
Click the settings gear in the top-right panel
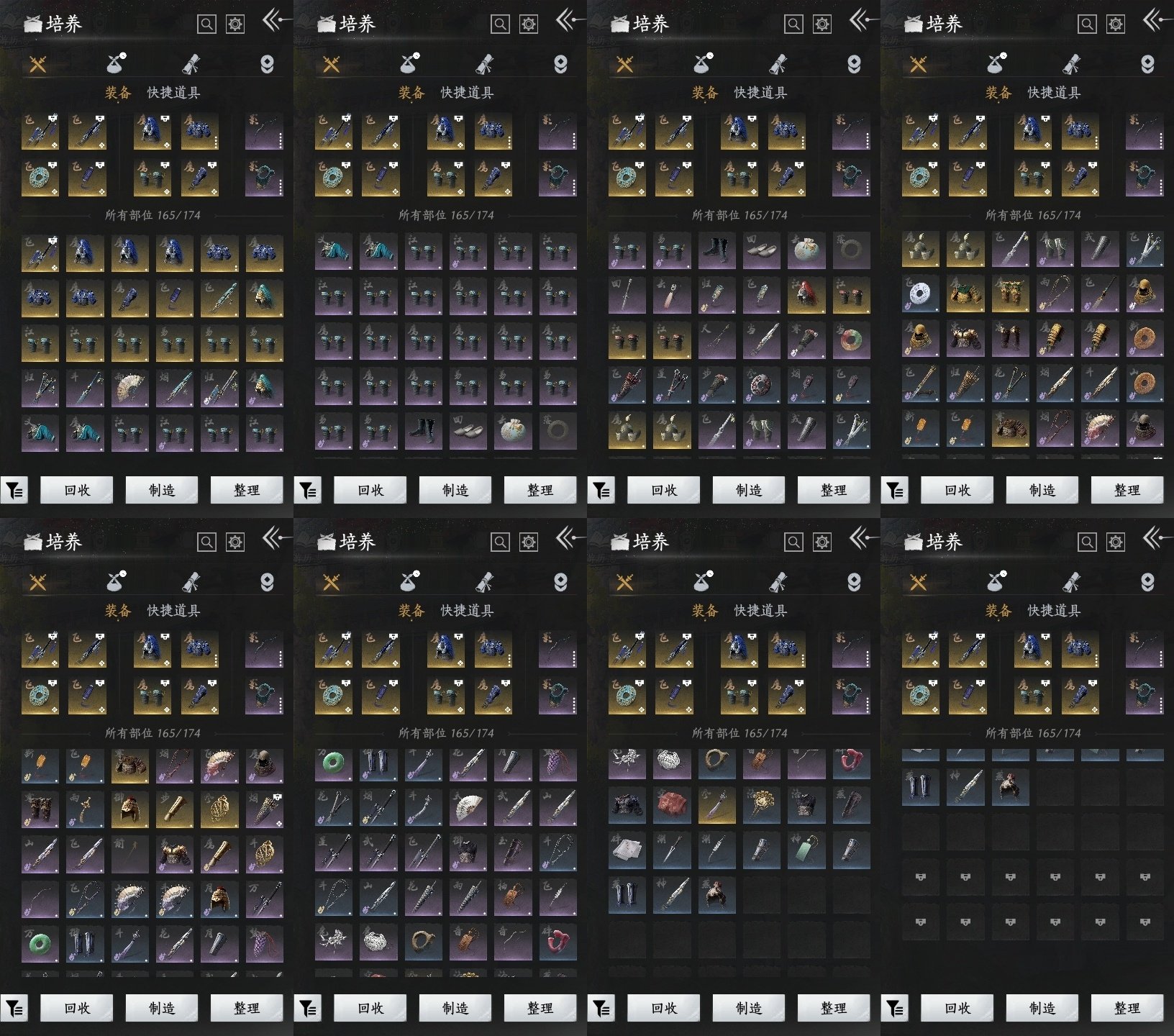1116,24
